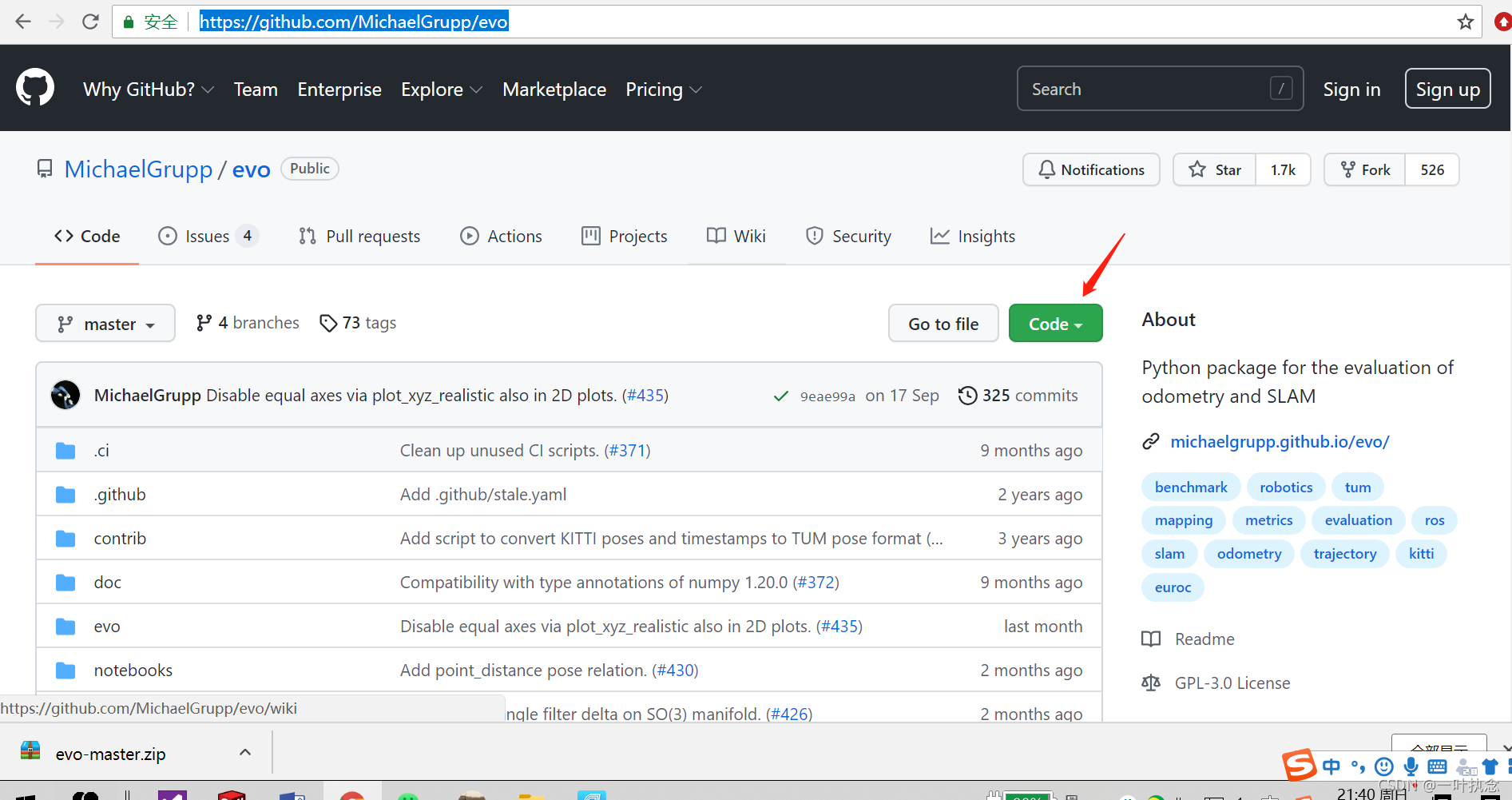This screenshot has width=1512, height=800.
Task: Click the GitHub Octocat logo
Action: click(35, 87)
